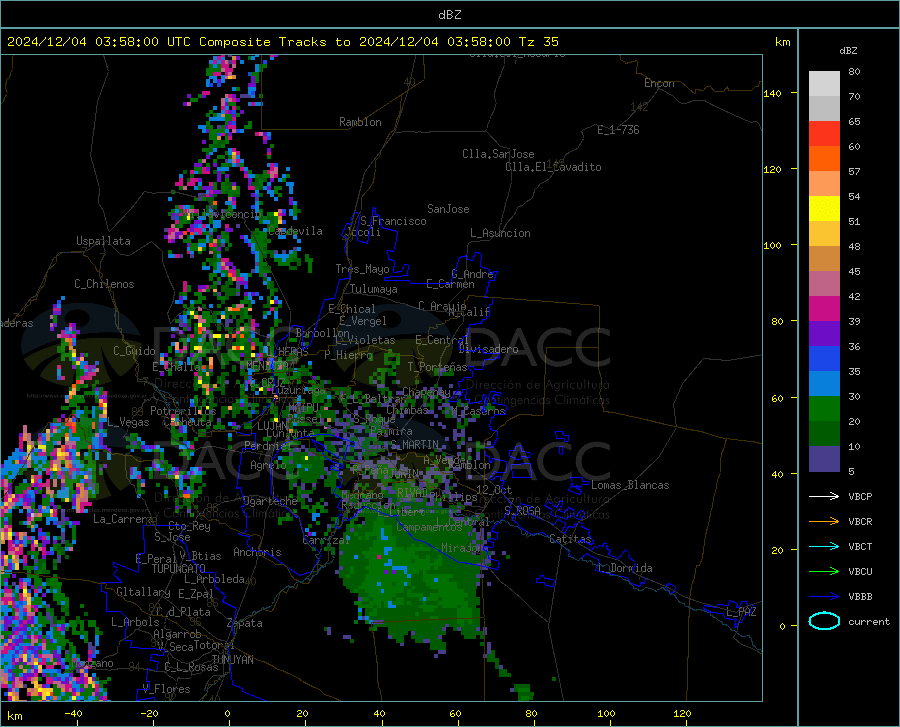
Task: Click the 80 dBZ legend value
Action: pyautogui.click(x=854, y=72)
